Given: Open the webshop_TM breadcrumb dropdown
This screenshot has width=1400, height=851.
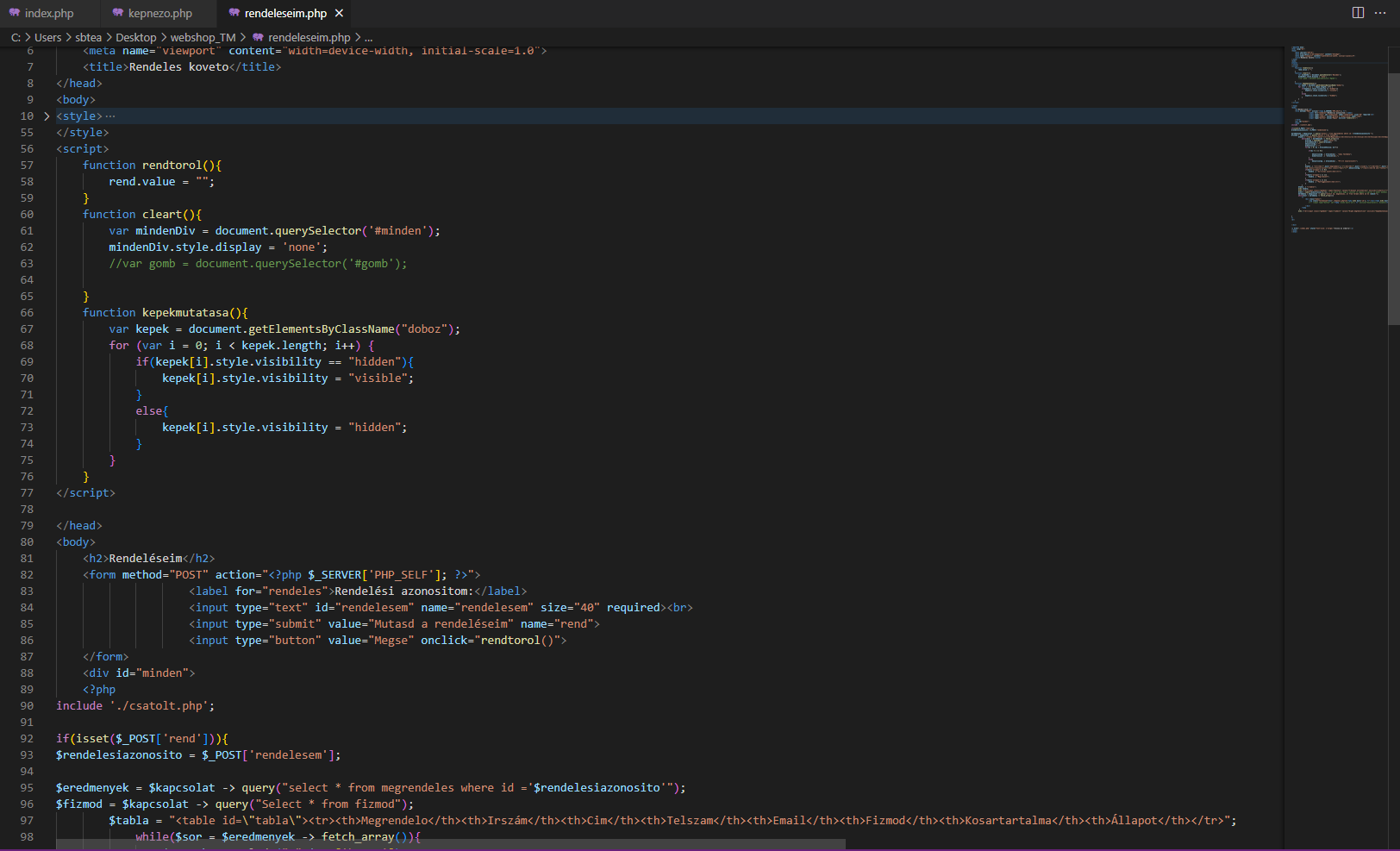Looking at the screenshot, I should pos(203,37).
